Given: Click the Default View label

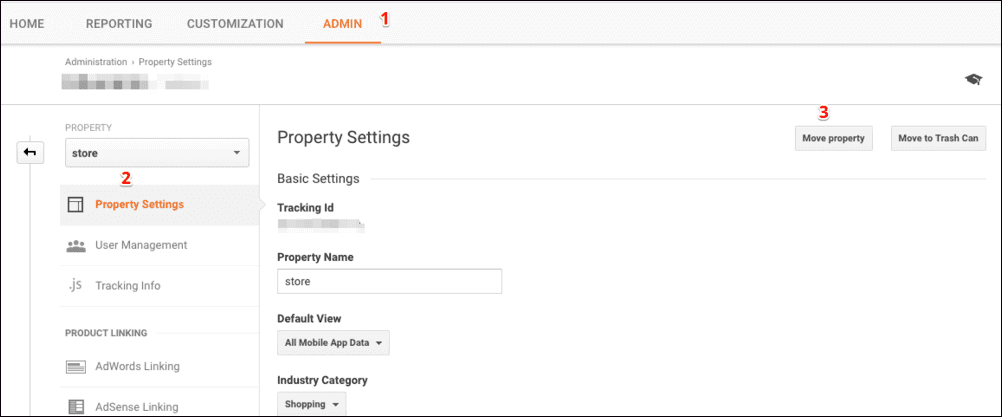Looking at the screenshot, I should tap(309, 319).
